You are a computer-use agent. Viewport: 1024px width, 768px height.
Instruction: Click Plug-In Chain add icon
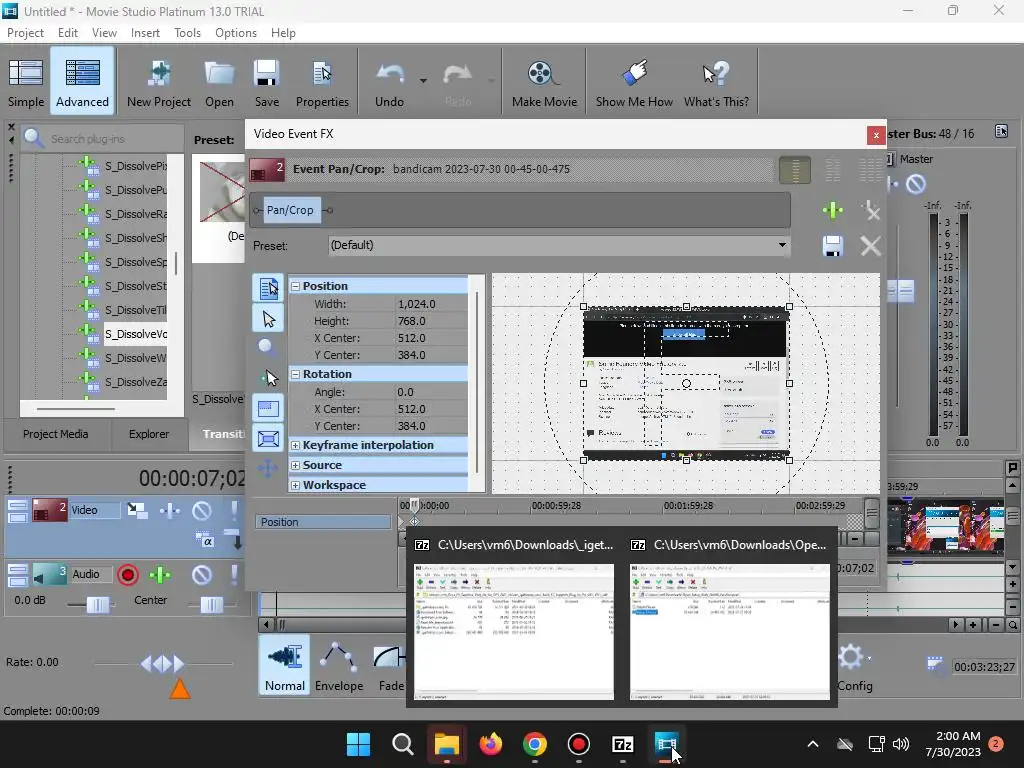tap(833, 210)
